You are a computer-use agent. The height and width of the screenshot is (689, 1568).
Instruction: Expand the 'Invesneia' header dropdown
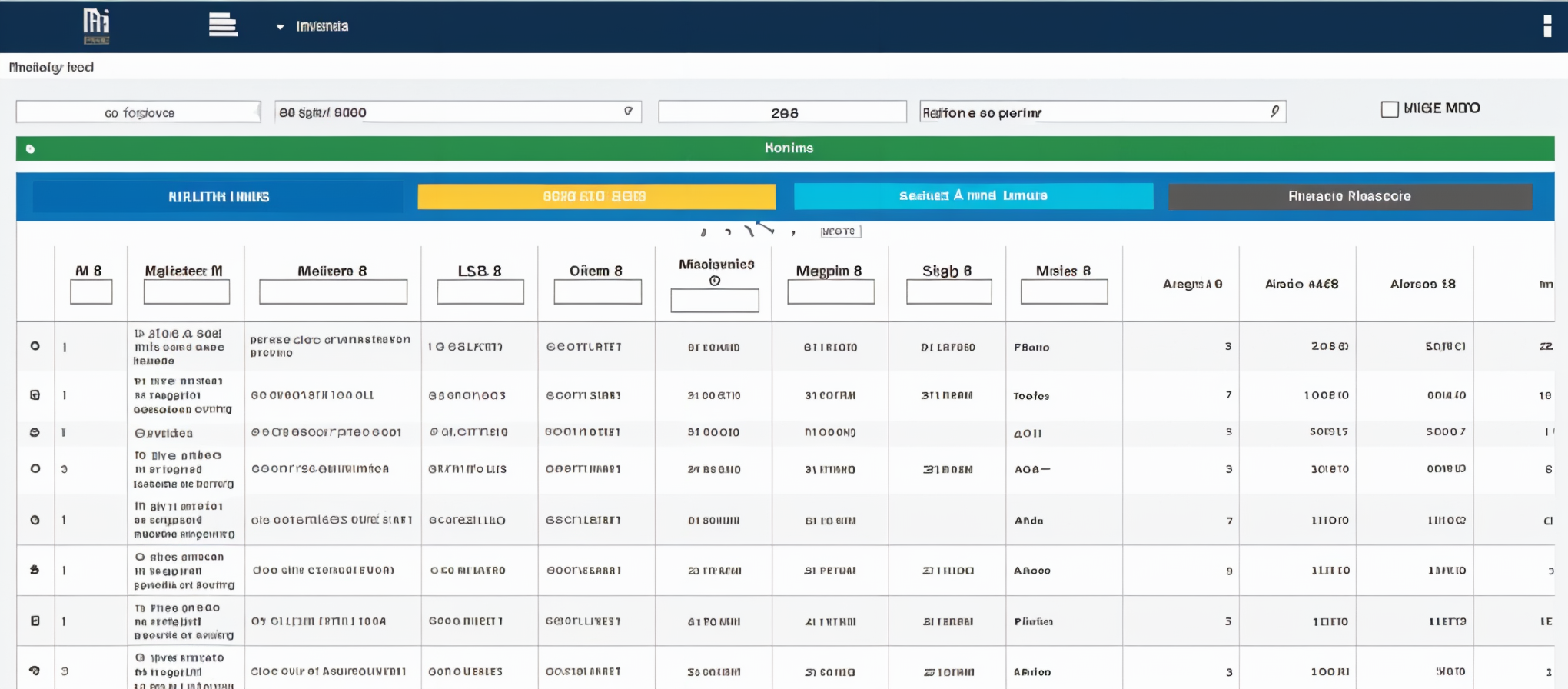point(281,27)
